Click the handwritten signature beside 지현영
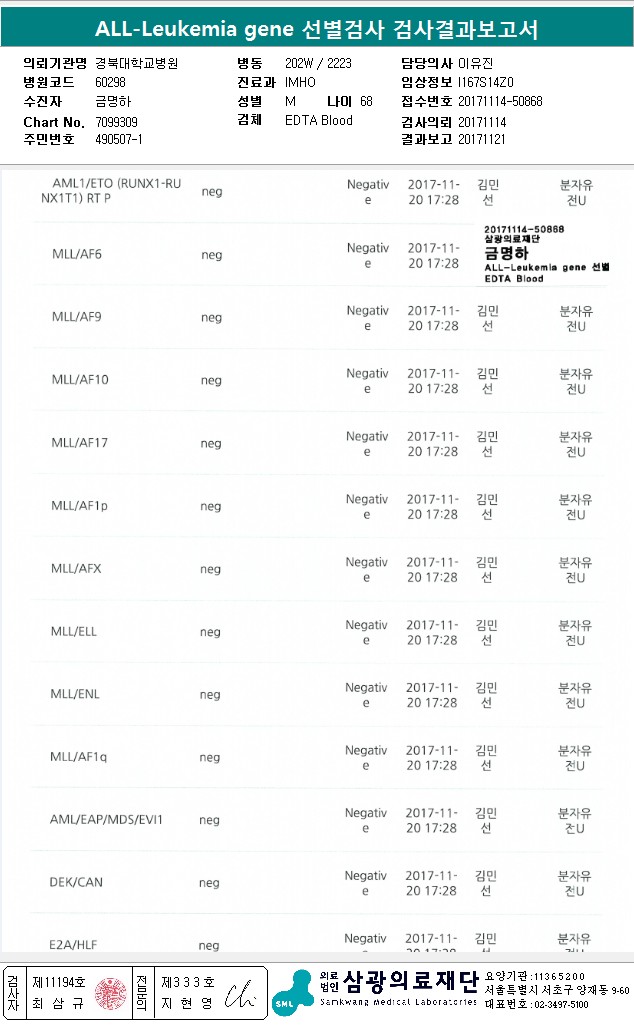Viewport: 634px width, 1031px height. [240, 994]
